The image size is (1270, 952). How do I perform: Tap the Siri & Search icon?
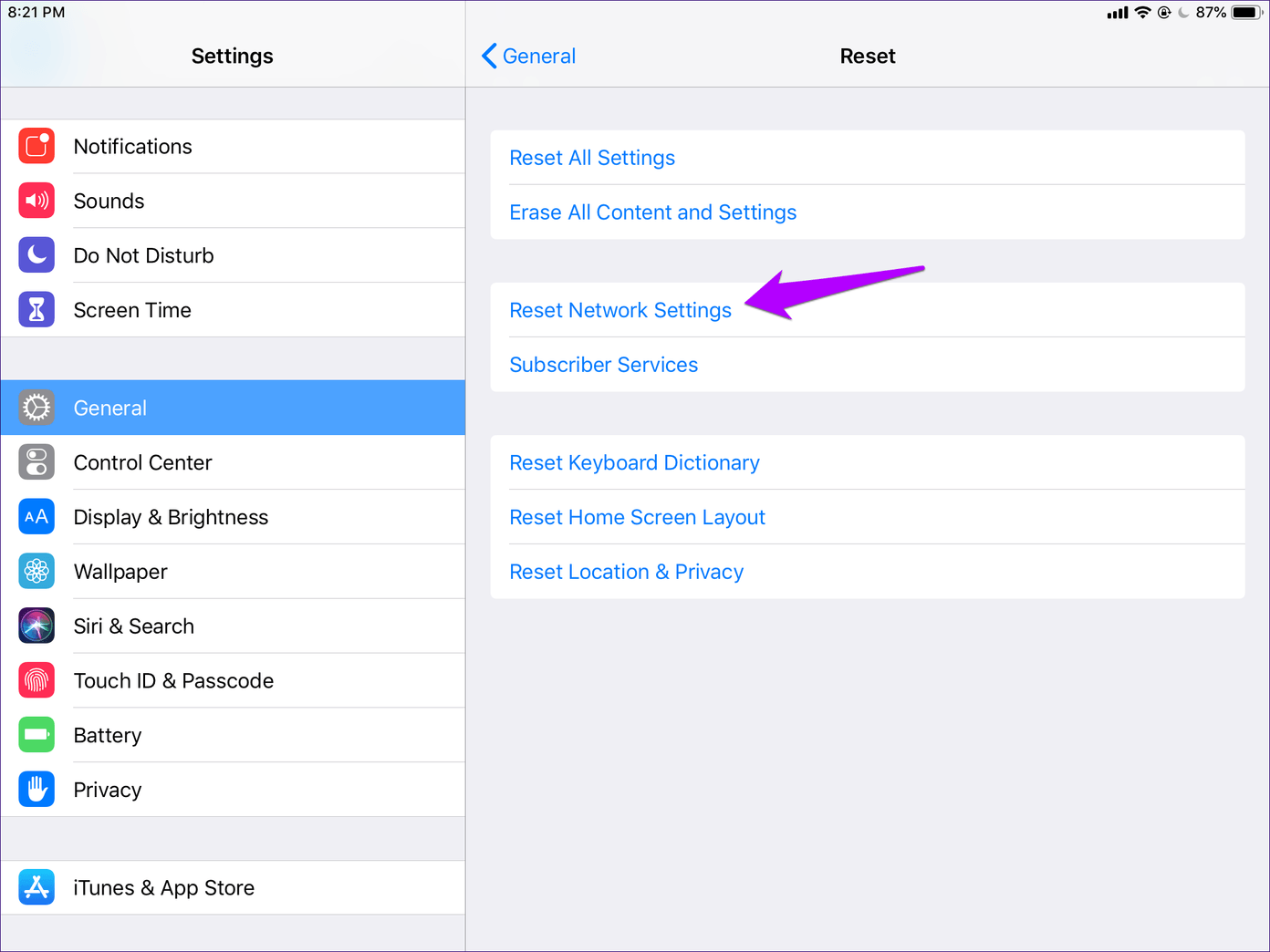[x=36, y=626]
